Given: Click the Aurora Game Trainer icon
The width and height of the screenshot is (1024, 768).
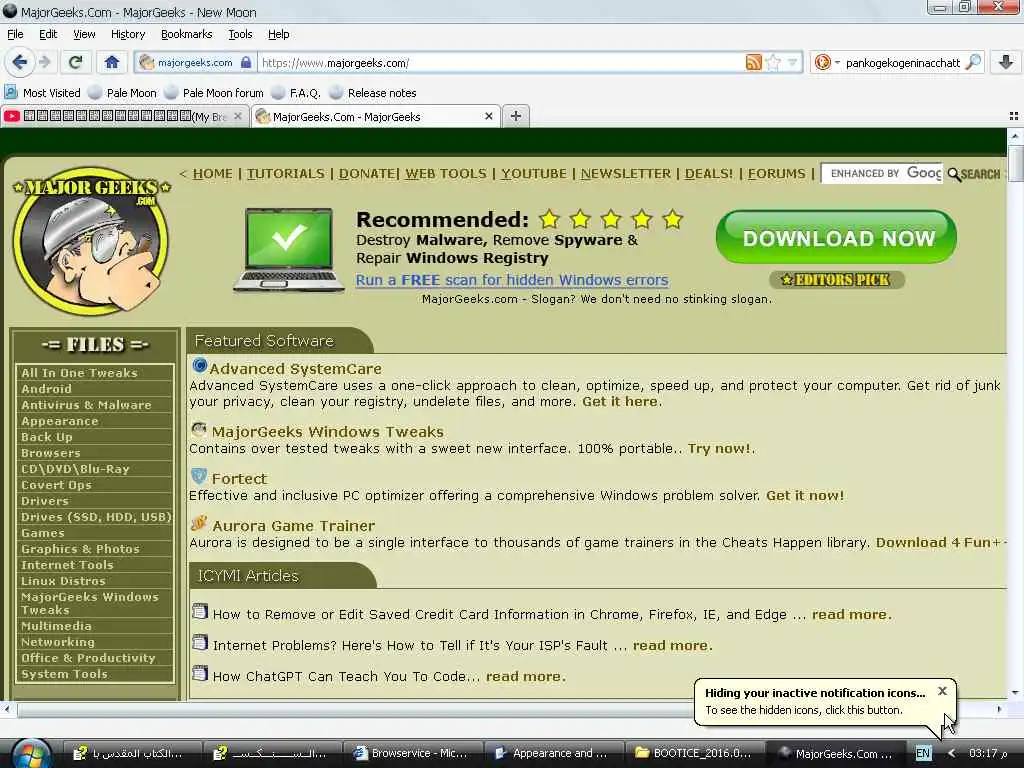Looking at the screenshot, I should coord(199,523).
